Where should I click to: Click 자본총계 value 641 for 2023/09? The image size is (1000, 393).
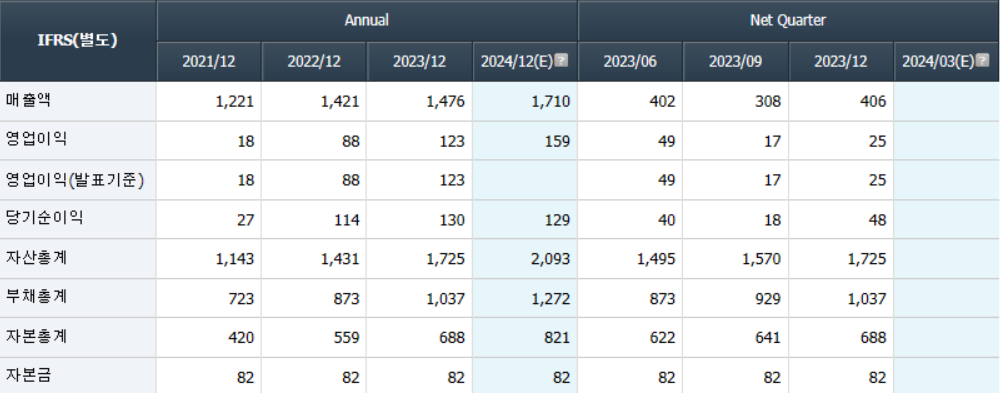(768, 338)
